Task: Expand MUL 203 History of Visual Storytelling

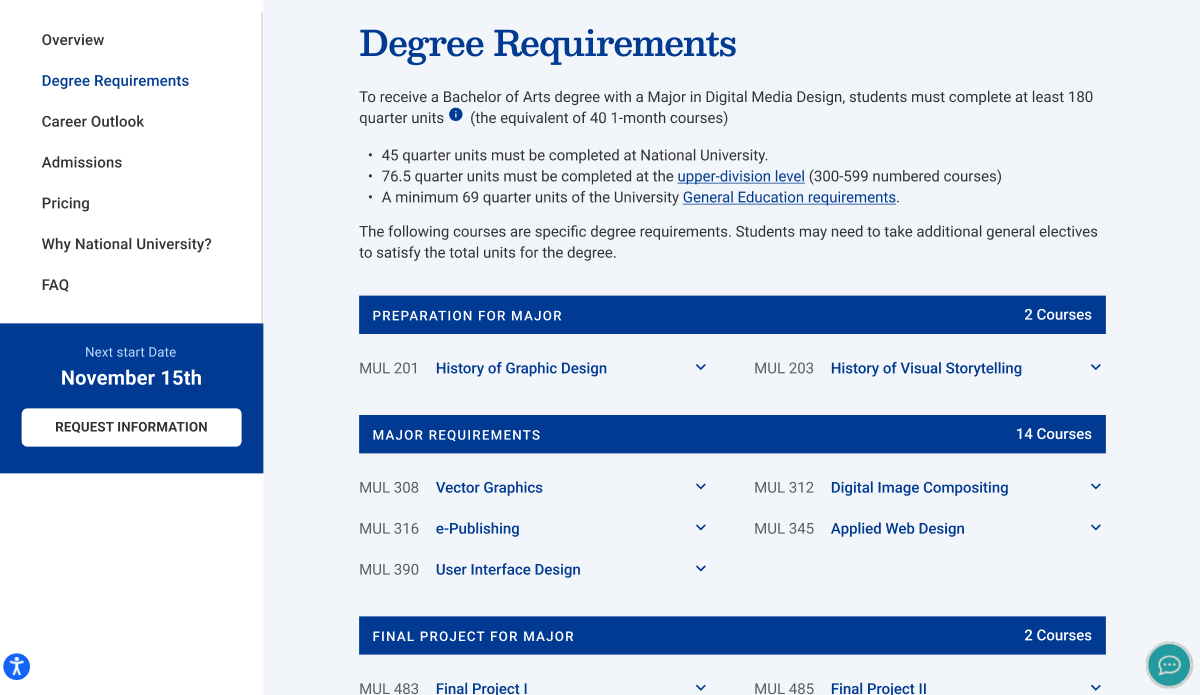Action: click(1095, 367)
